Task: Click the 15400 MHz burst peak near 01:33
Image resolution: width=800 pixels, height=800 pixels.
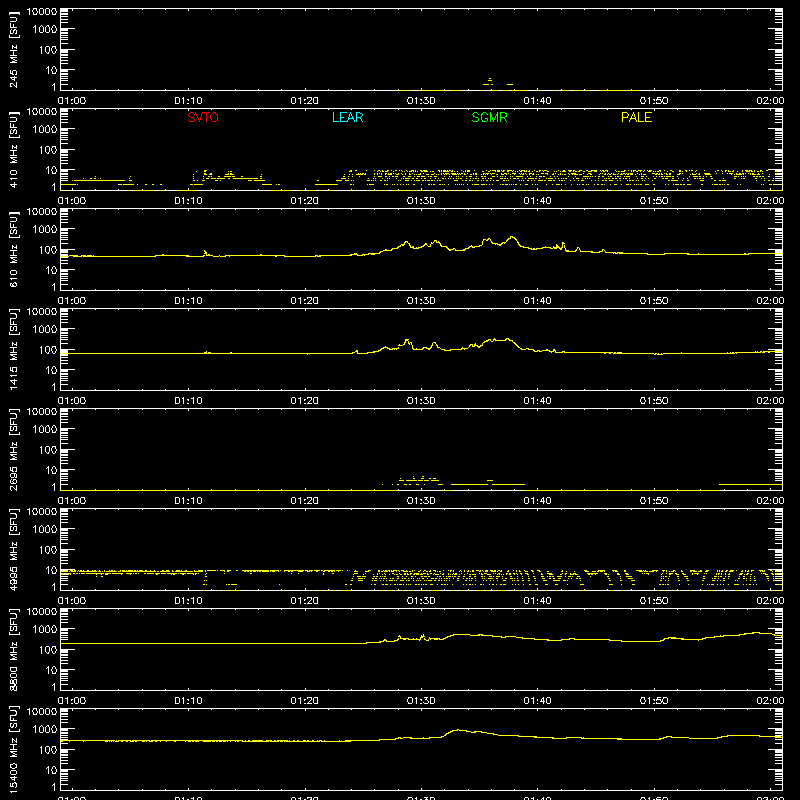Action: click(458, 730)
